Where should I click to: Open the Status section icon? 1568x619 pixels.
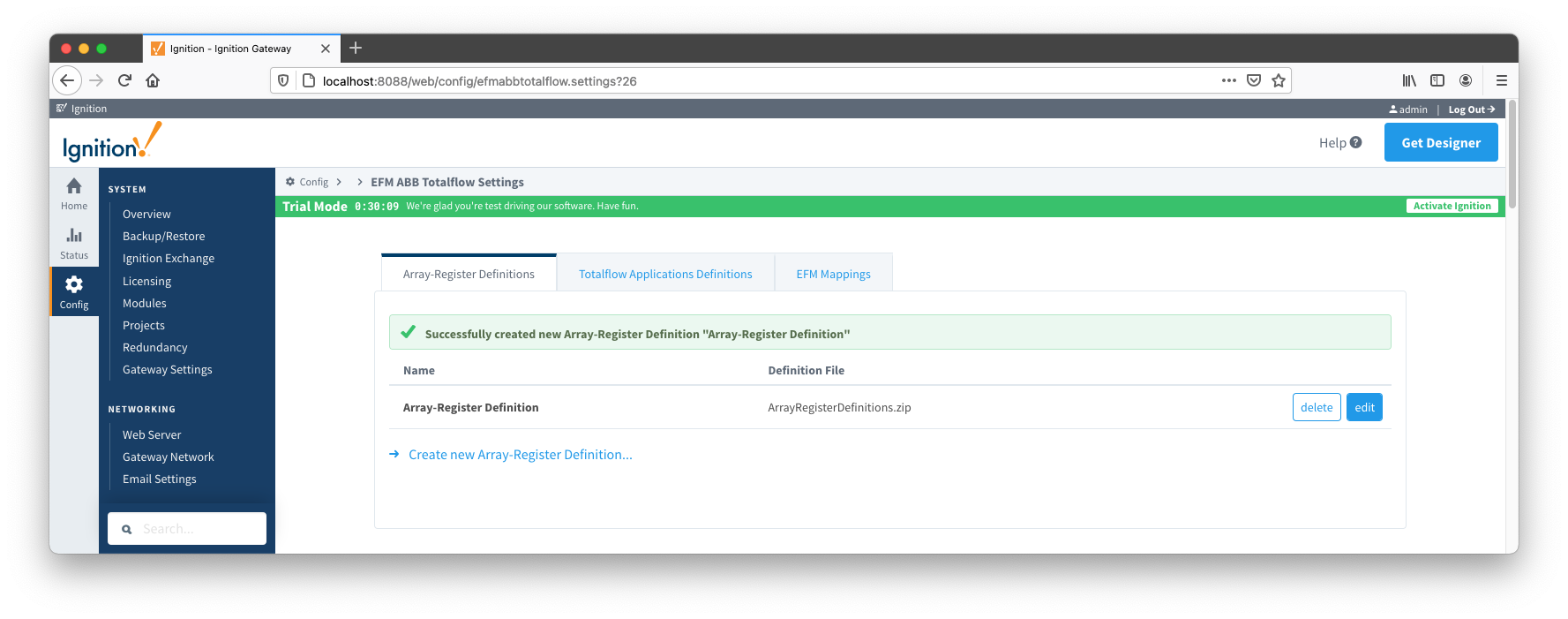coord(74,243)
